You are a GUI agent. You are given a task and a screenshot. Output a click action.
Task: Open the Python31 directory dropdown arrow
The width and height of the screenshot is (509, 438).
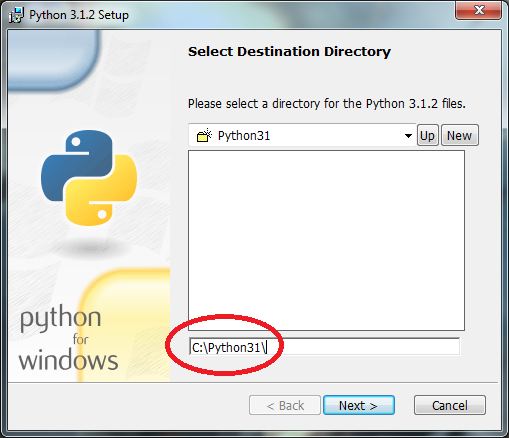coord(408,136)
